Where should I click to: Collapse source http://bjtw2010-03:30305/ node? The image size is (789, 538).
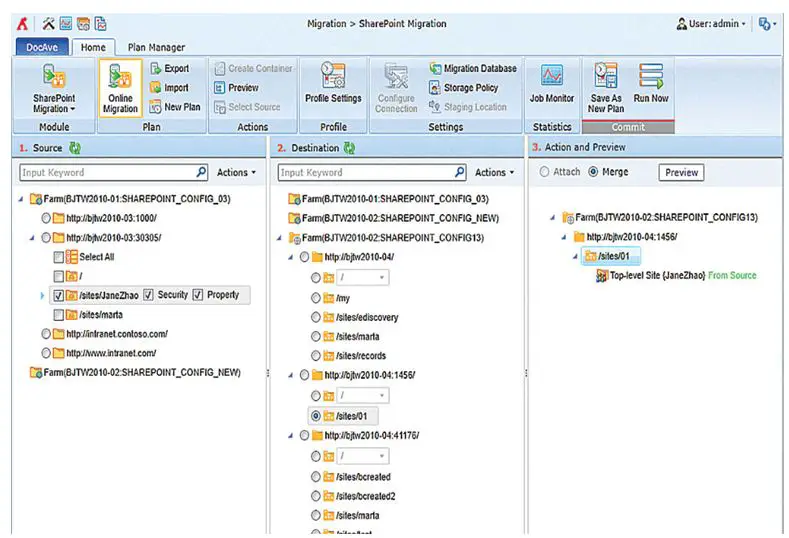click(32, 238)
